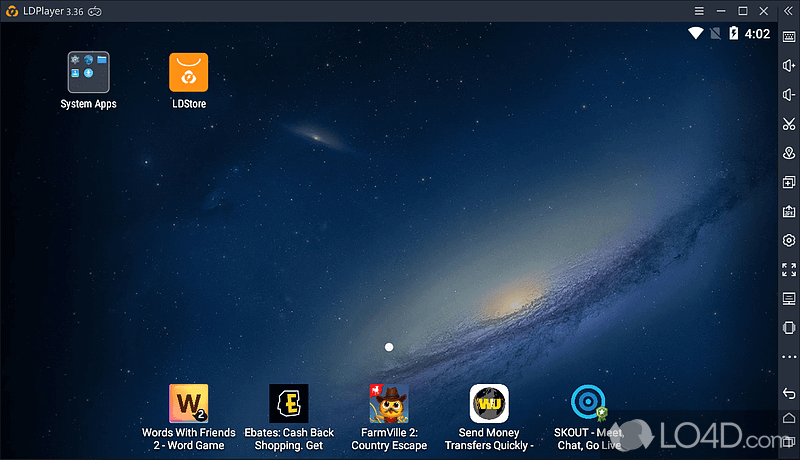This screenshot has height=460, width=800.
Task: Click the install APK icon in sidebar
Action: click(788, 212)
